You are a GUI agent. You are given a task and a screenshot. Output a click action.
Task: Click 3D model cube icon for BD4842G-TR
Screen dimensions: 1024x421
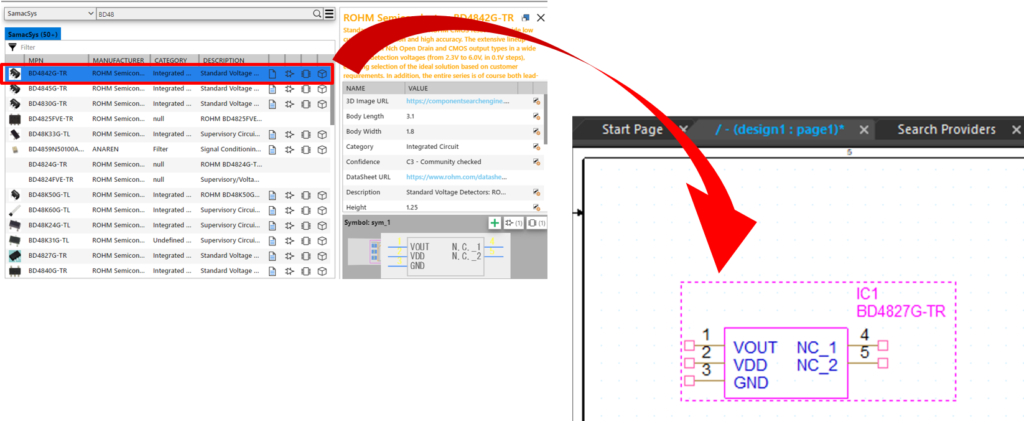click(322, 74)
